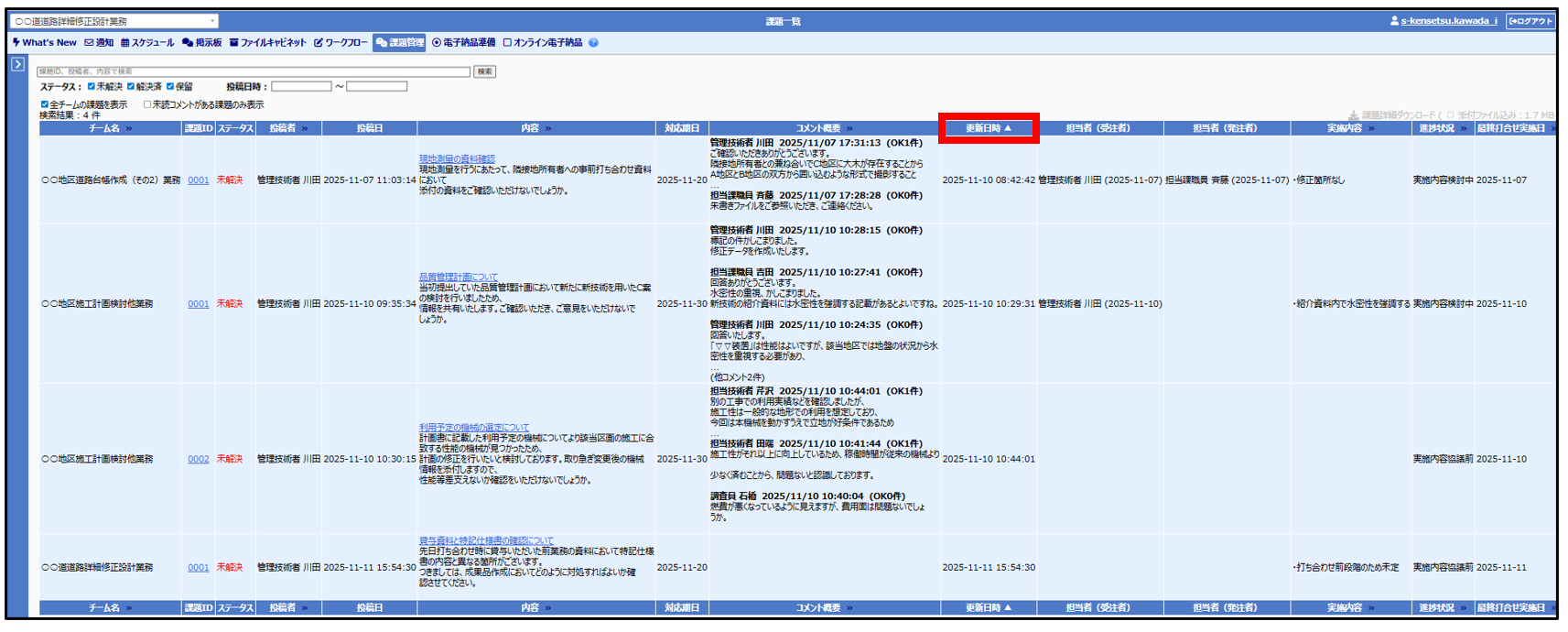The width and height of the screenshot is (1568, 632).
Task: Expand the チーム名 column header arrows
Action: pos(128,129)
